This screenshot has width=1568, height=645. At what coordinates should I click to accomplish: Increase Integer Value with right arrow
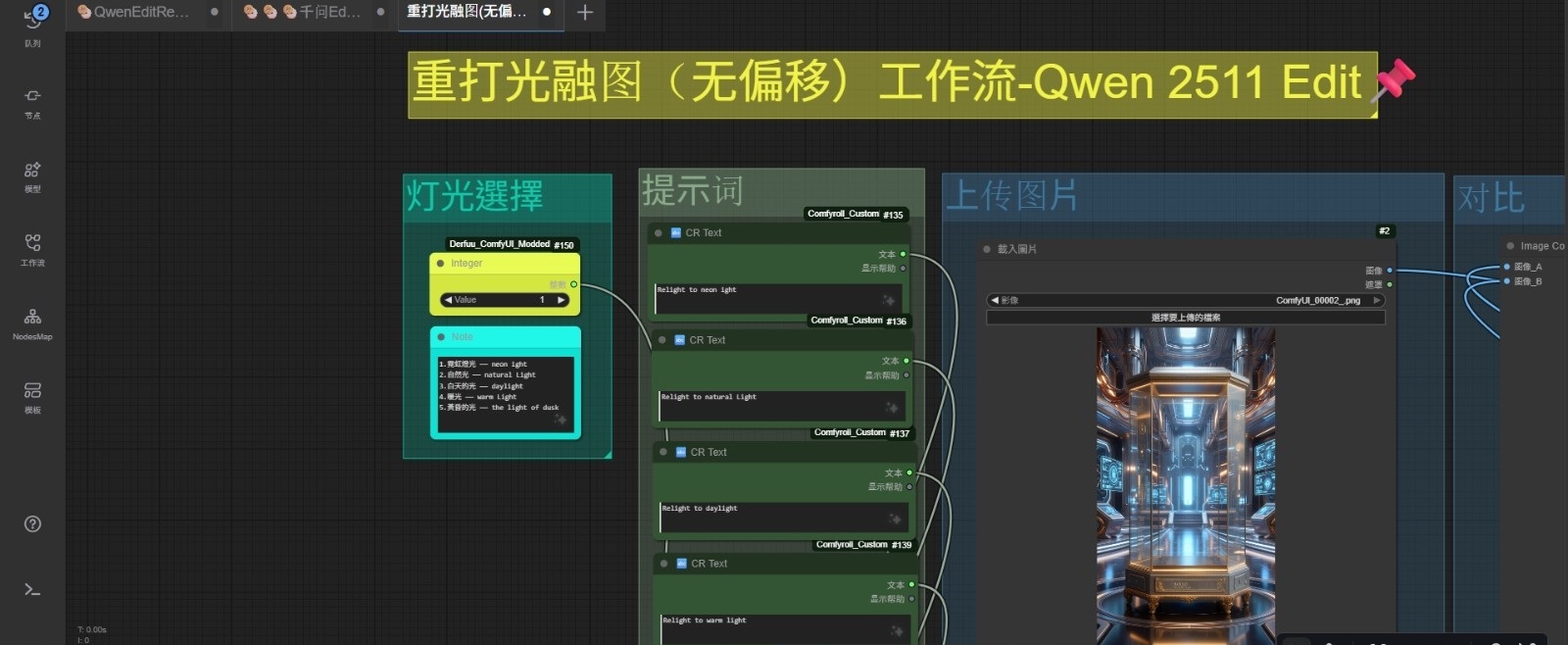coord(562,300)
